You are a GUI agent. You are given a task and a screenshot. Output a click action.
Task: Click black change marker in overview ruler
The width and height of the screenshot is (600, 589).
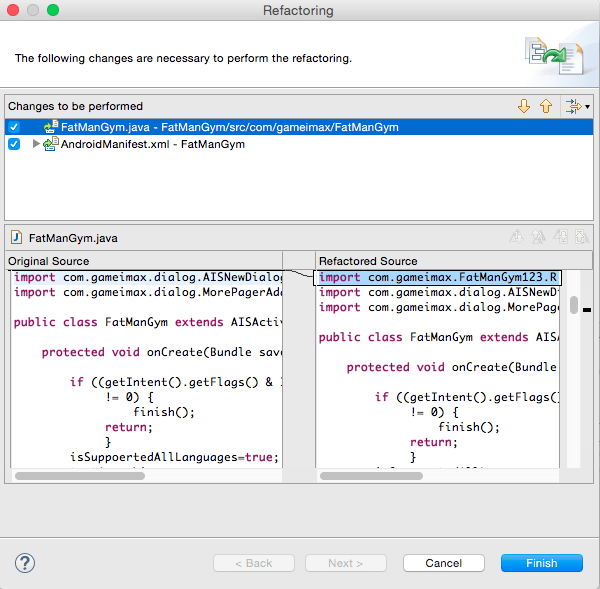point(587,310)
